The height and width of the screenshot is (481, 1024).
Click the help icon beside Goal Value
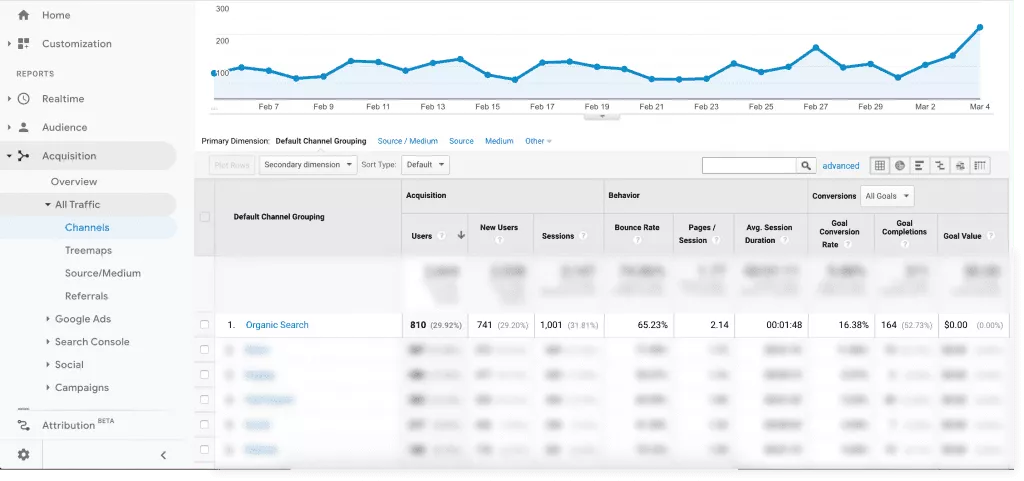[x=991, y=236]
